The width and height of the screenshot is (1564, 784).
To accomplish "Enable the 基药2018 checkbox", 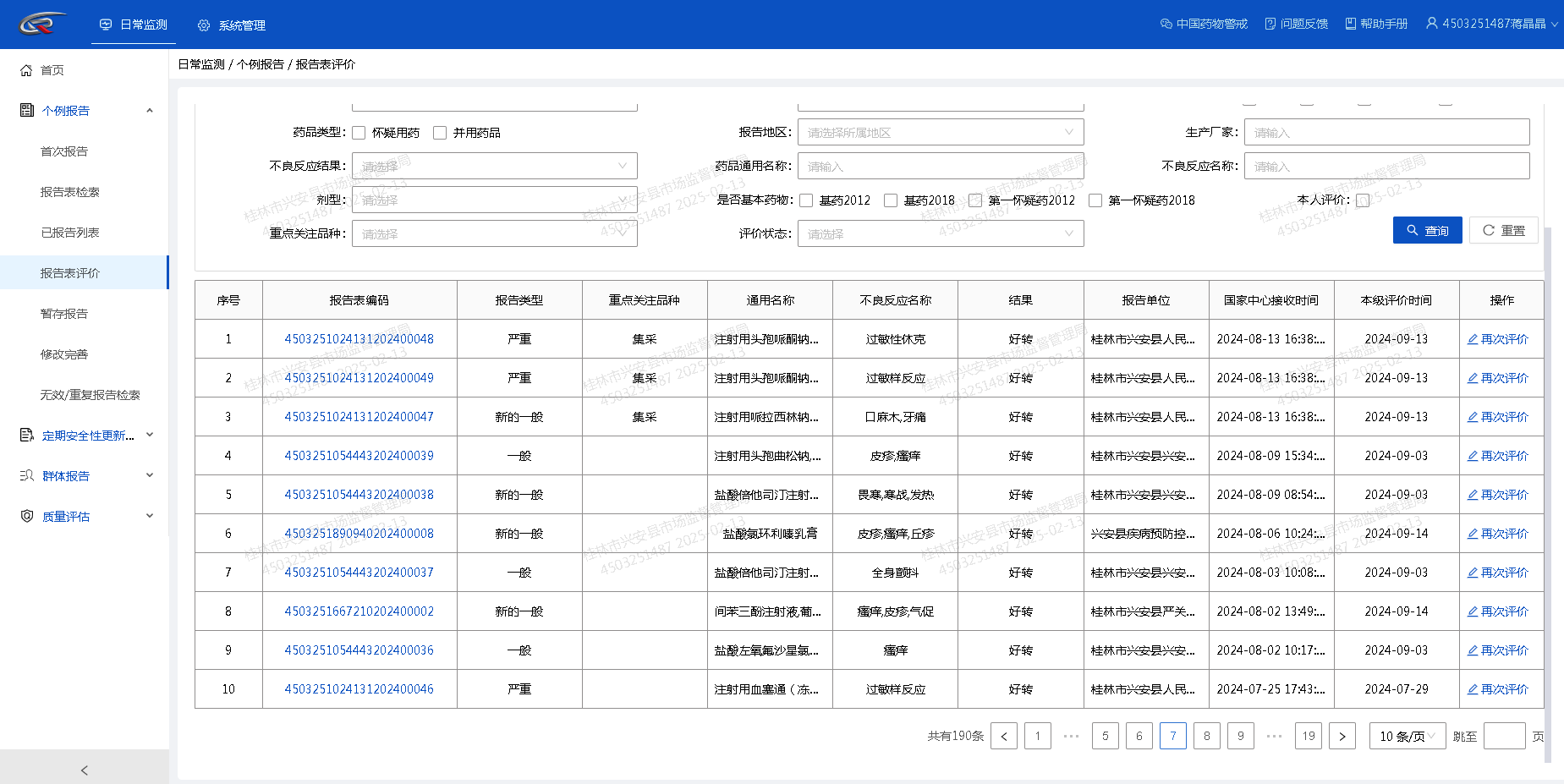I will tap(891, 200).
